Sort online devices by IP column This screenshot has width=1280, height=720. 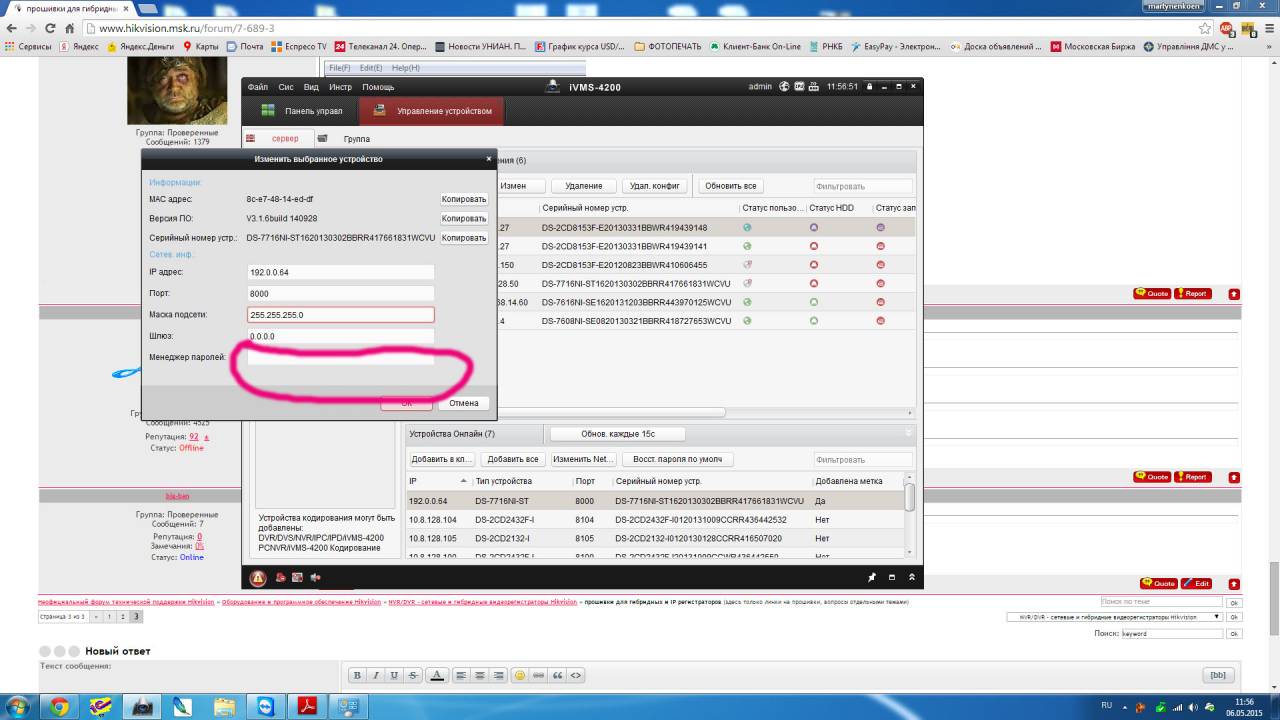(x=438, y=481)
